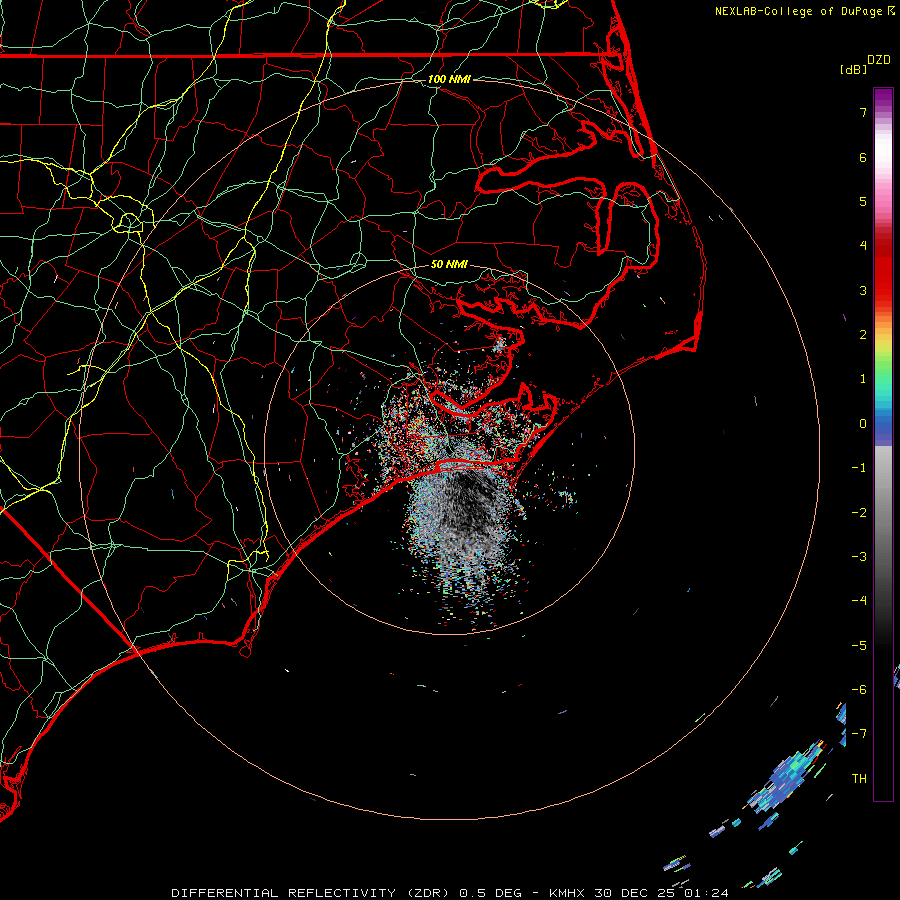Click the 1 value on the color scale
This screenshot has height=900, width=900.
point(863,379)
